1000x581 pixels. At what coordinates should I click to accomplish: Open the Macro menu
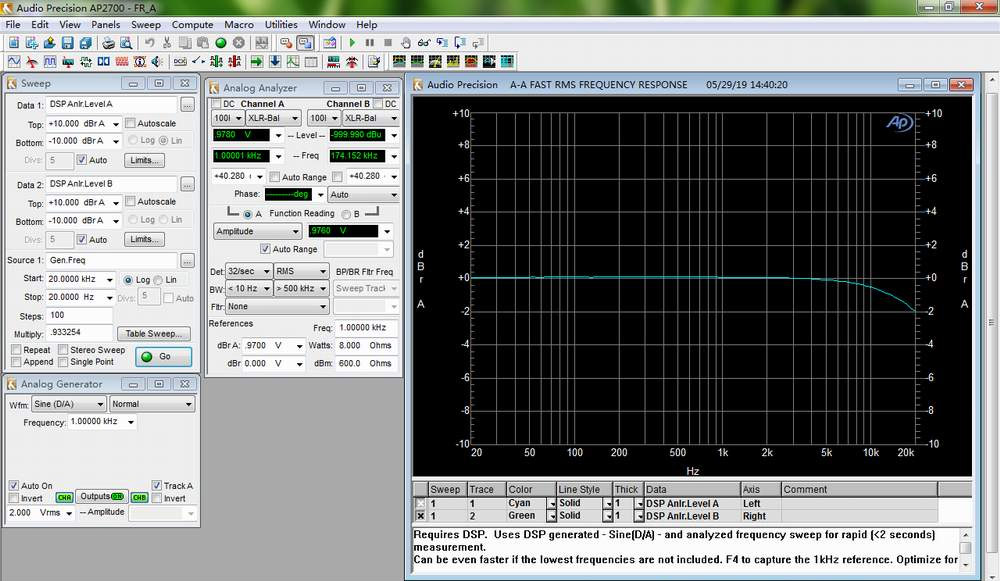pos(239,24)
